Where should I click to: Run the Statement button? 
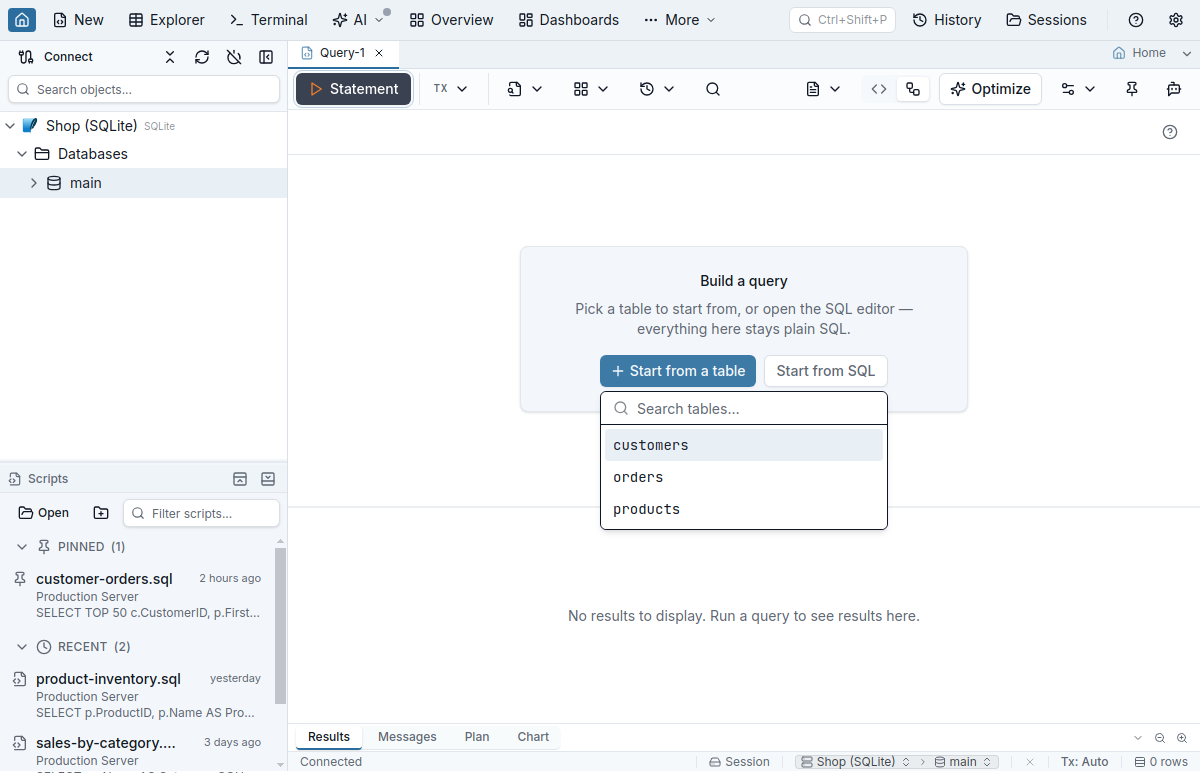click(x=353, y=89)
